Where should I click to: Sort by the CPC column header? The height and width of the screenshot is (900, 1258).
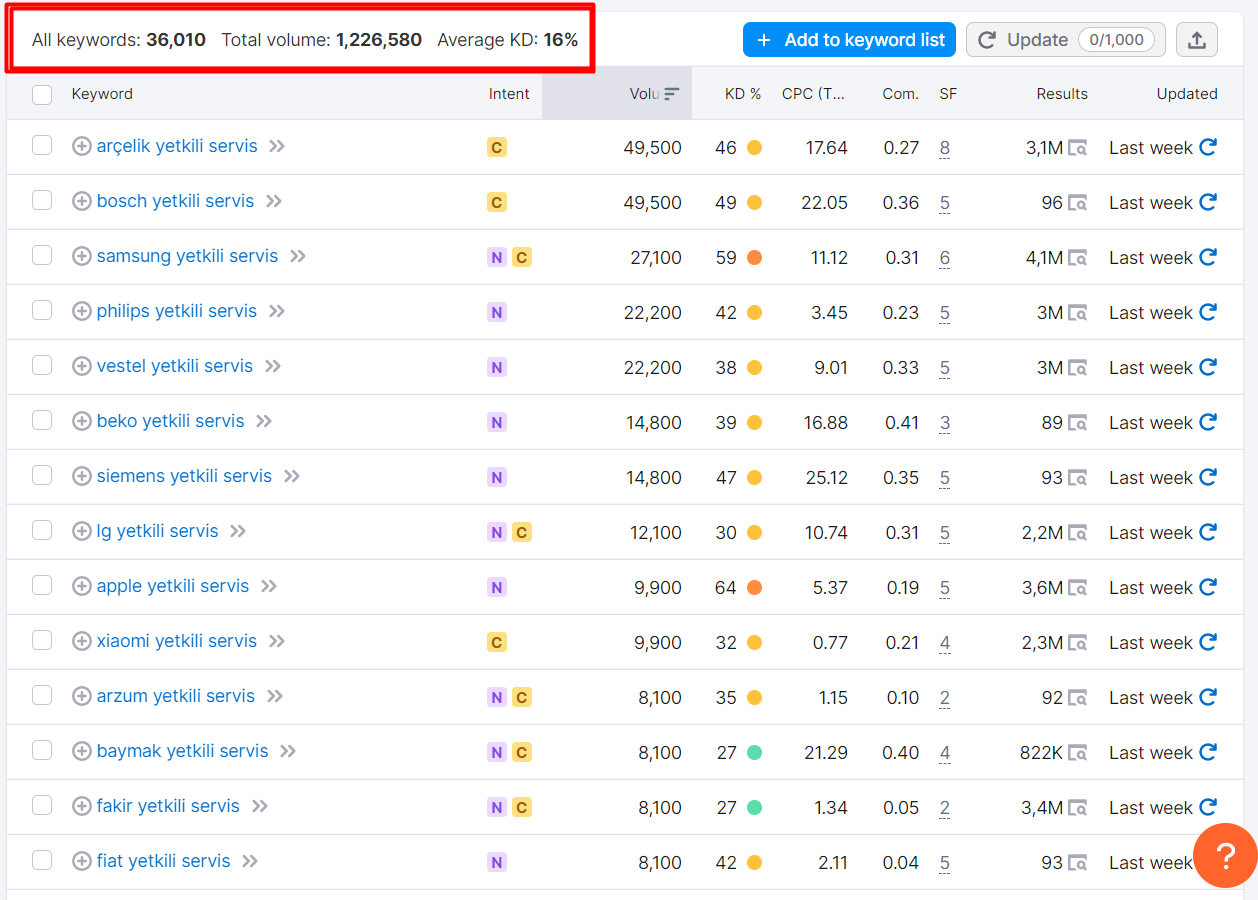813,94
